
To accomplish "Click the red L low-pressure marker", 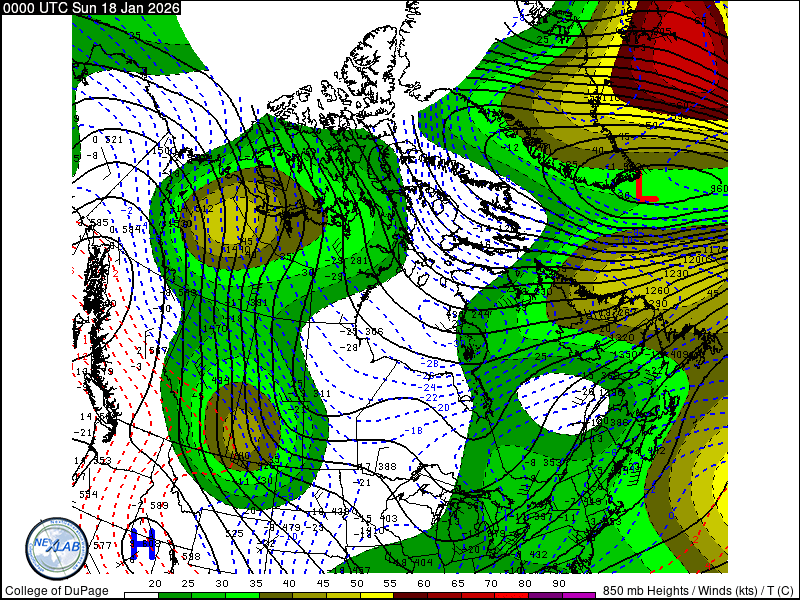I will click(646, 187).
